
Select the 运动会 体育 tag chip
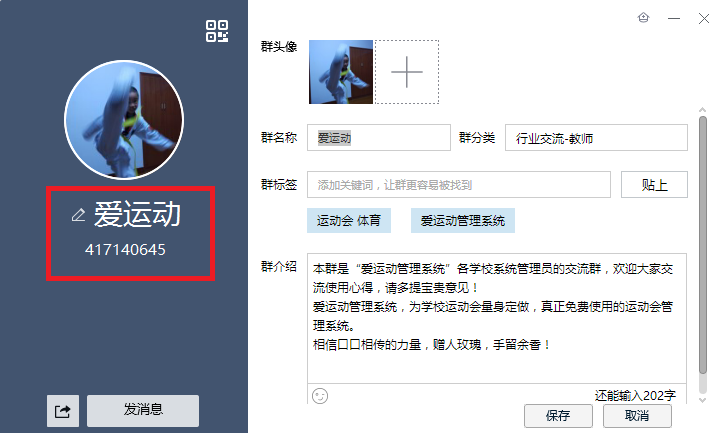[x=349, y=221]
